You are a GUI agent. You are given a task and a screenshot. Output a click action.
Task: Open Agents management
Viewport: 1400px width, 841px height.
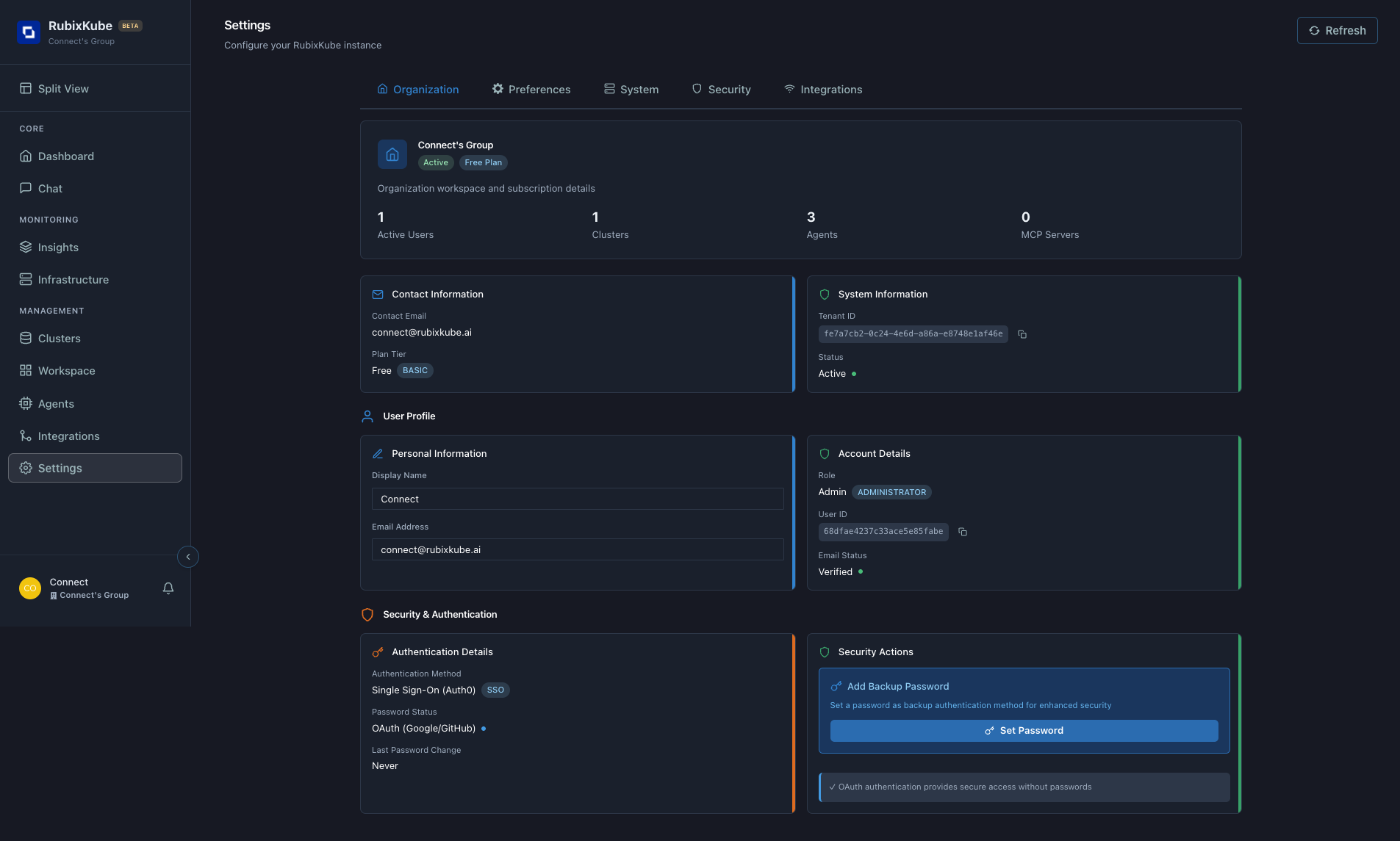[56, 403]
